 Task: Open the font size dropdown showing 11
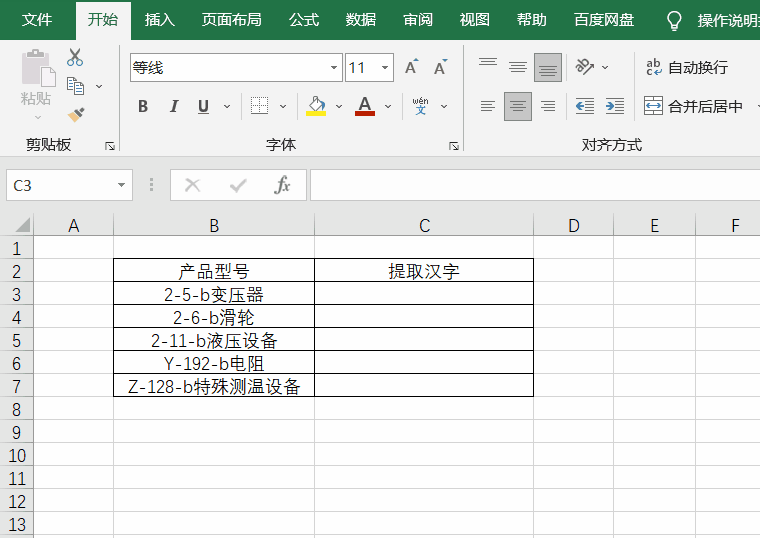coord(385,67)
